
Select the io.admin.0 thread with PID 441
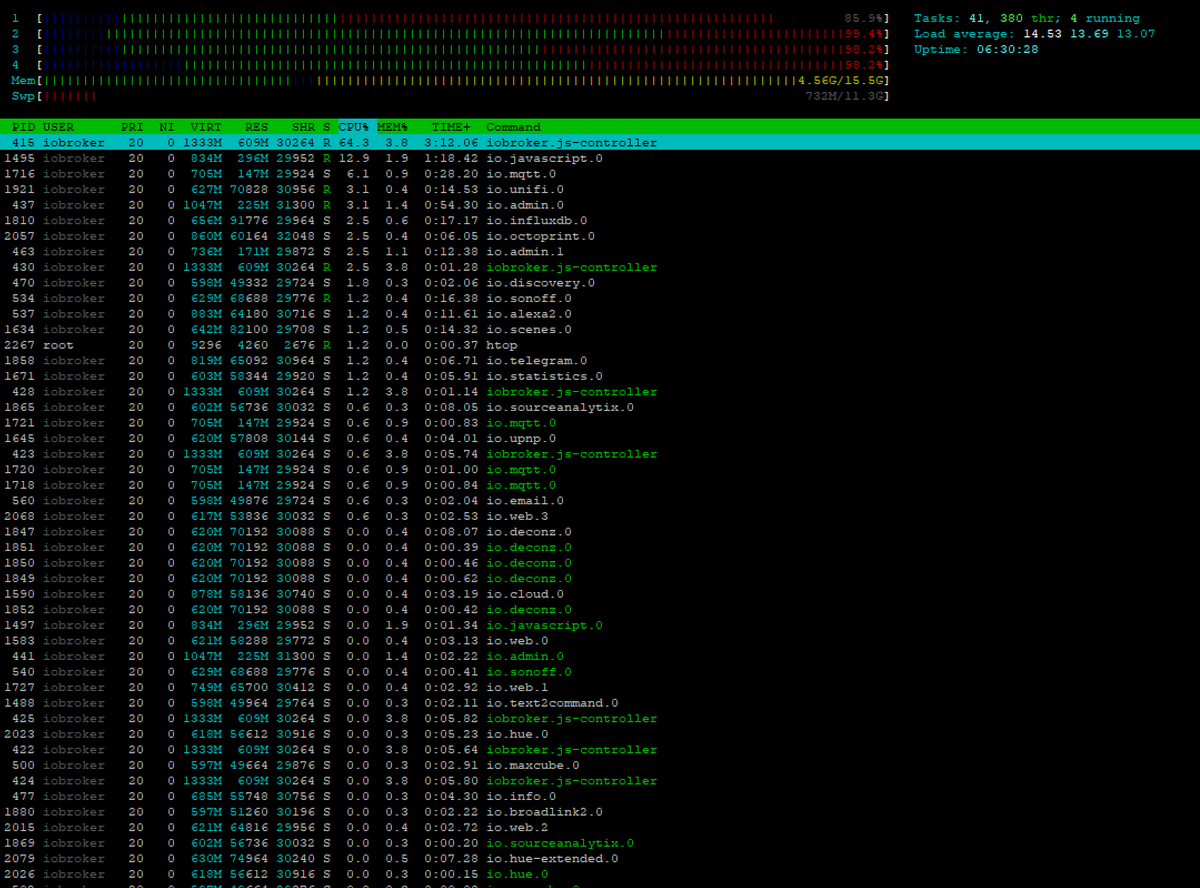pyautogui.click(x=600, y=656)
